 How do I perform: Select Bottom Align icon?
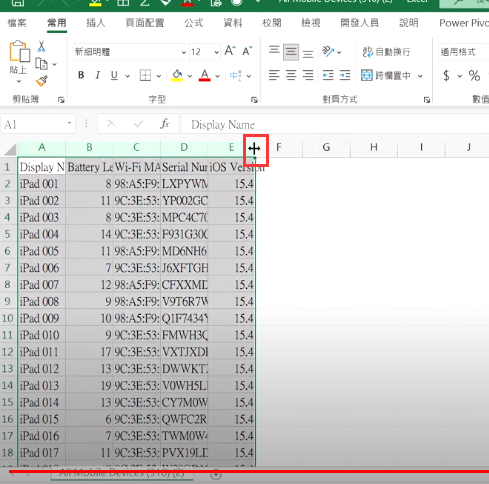[x=308, y=53]
